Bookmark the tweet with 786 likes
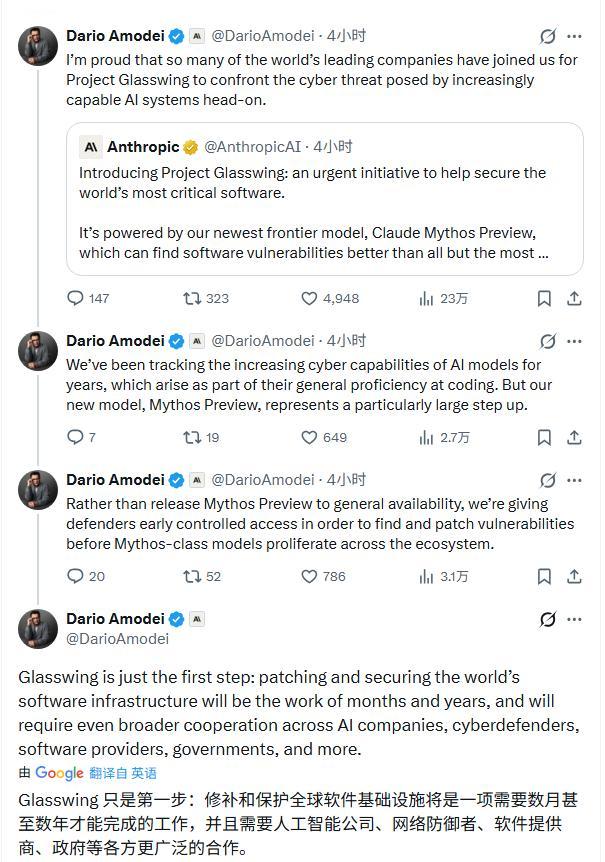 pyautogui.click(x=544, y=576)
